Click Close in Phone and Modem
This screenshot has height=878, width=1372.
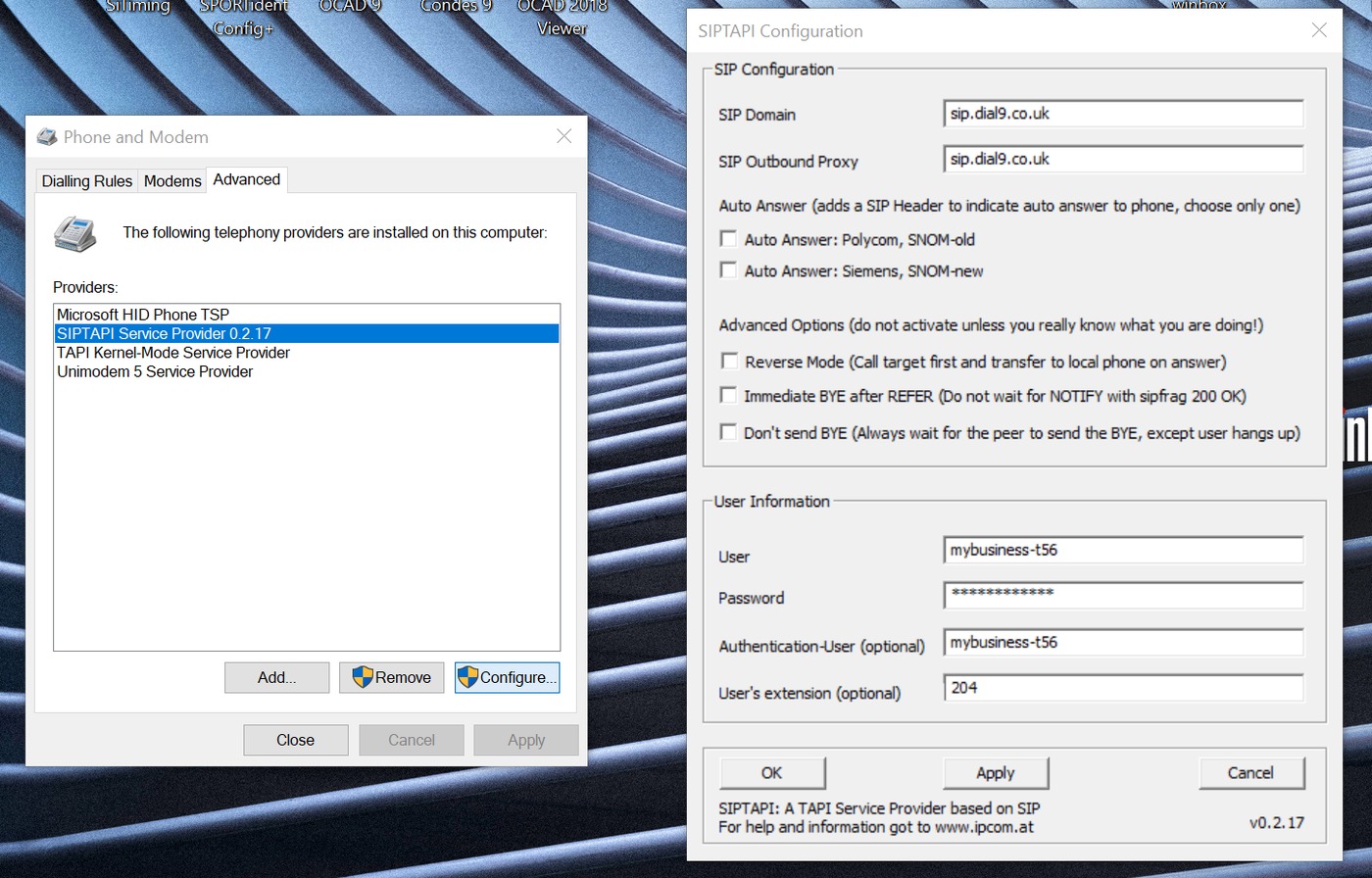295,740
